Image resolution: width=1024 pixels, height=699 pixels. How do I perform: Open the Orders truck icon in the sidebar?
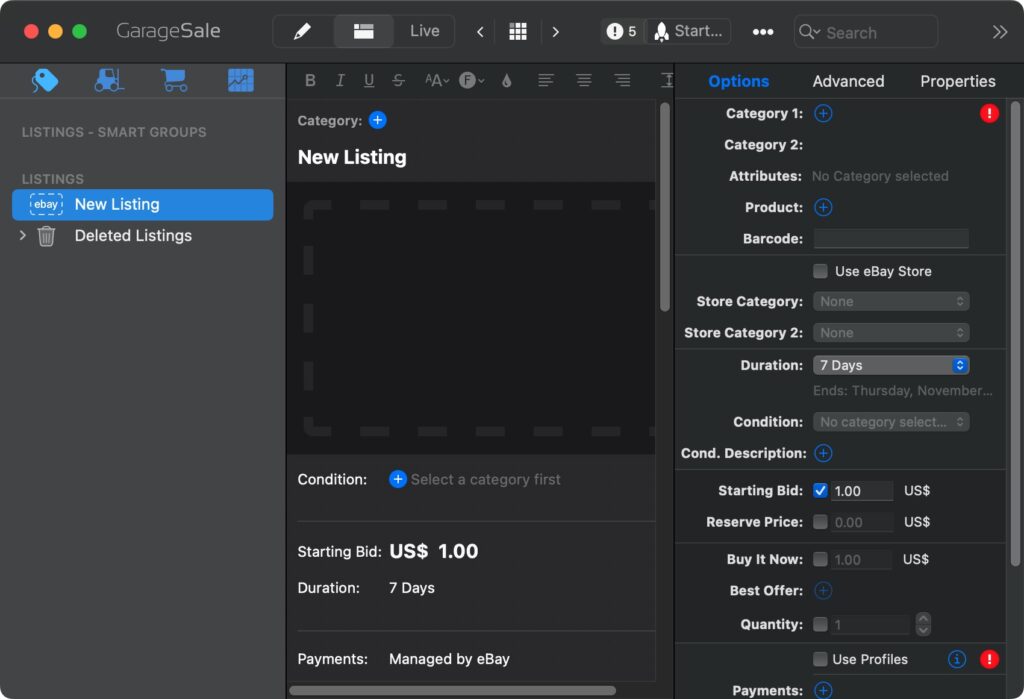(x=110, y=81)
